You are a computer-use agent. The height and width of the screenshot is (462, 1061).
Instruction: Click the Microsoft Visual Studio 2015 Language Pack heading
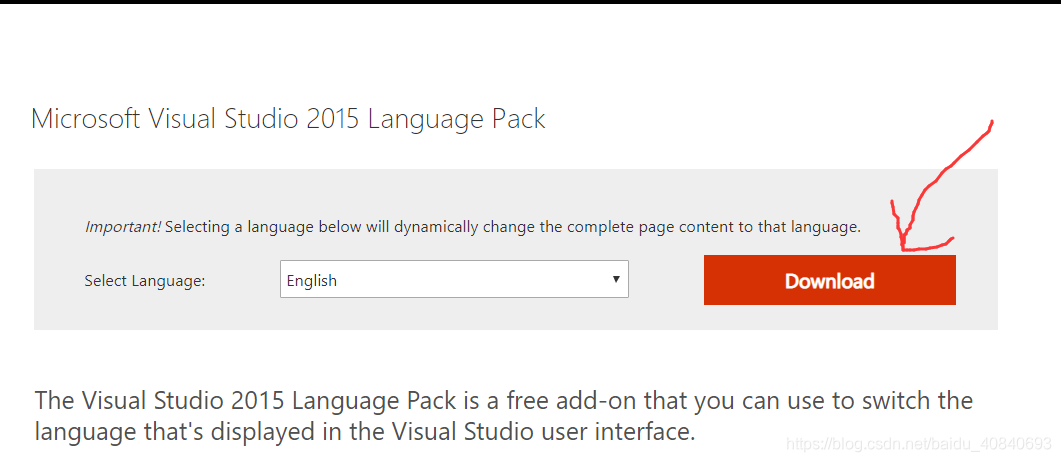(x=288, y=119)
